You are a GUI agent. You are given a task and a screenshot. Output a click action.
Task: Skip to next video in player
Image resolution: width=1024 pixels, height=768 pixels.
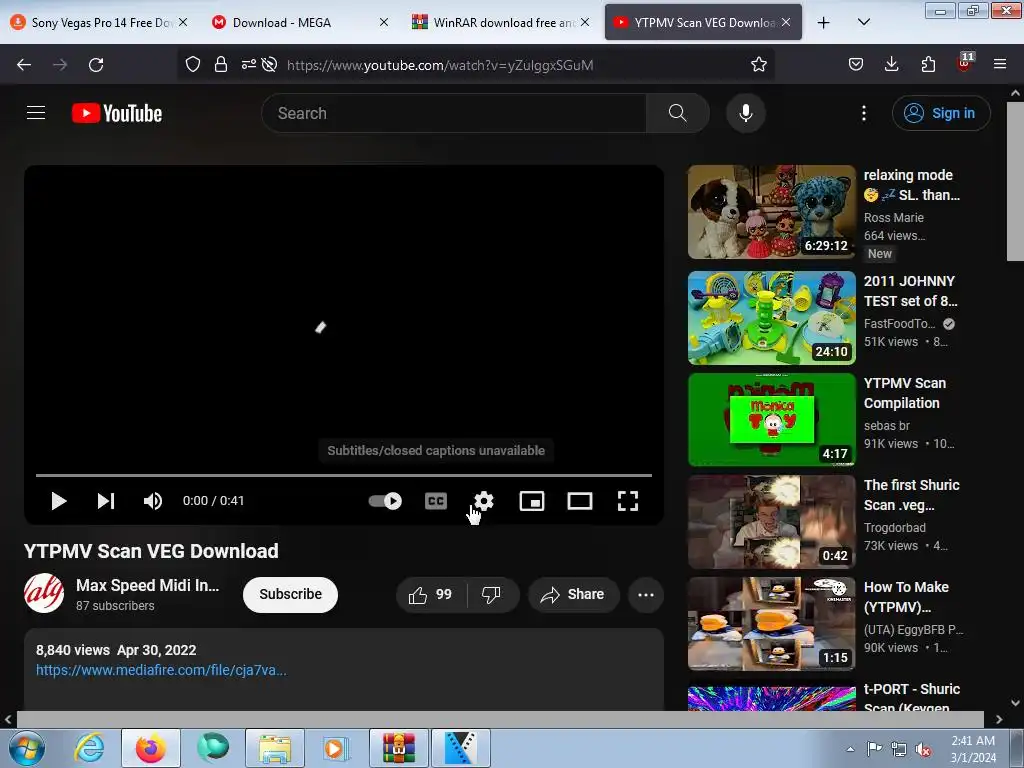(106, 501)
